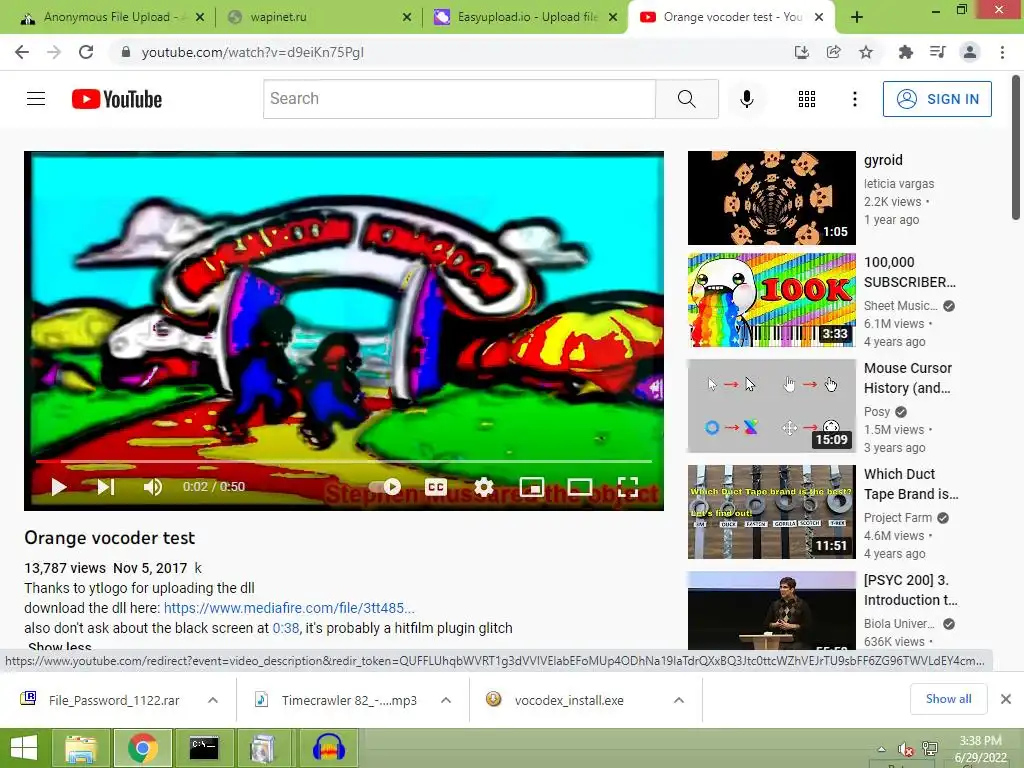This screenshot has height=768, width=1024.
Task: Go to YouTube home via logo
Action: coord(117,99)
